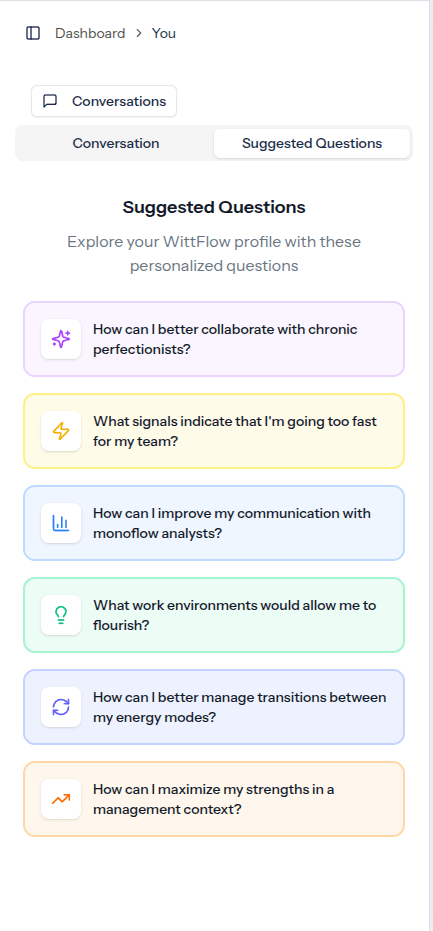Click the indigo refresh arrows icon
The width and height of the screenshot is (433, 931).
[61, 707]
